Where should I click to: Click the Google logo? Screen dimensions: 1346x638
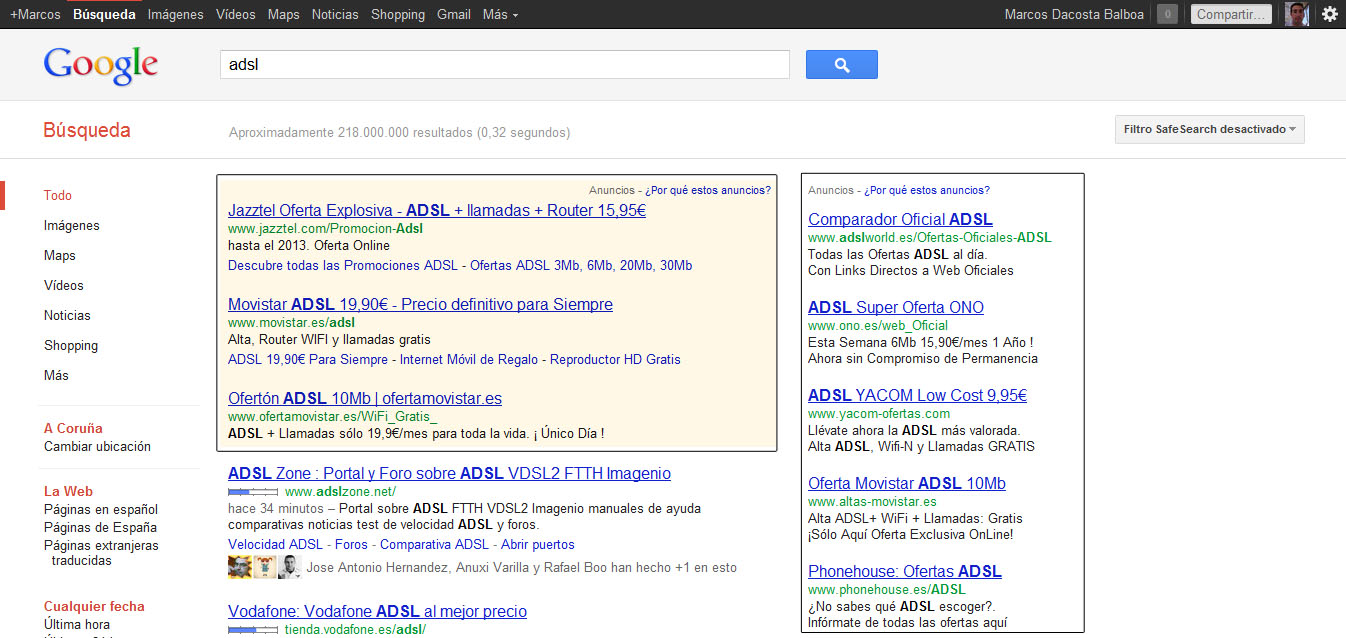click(100, 66)
